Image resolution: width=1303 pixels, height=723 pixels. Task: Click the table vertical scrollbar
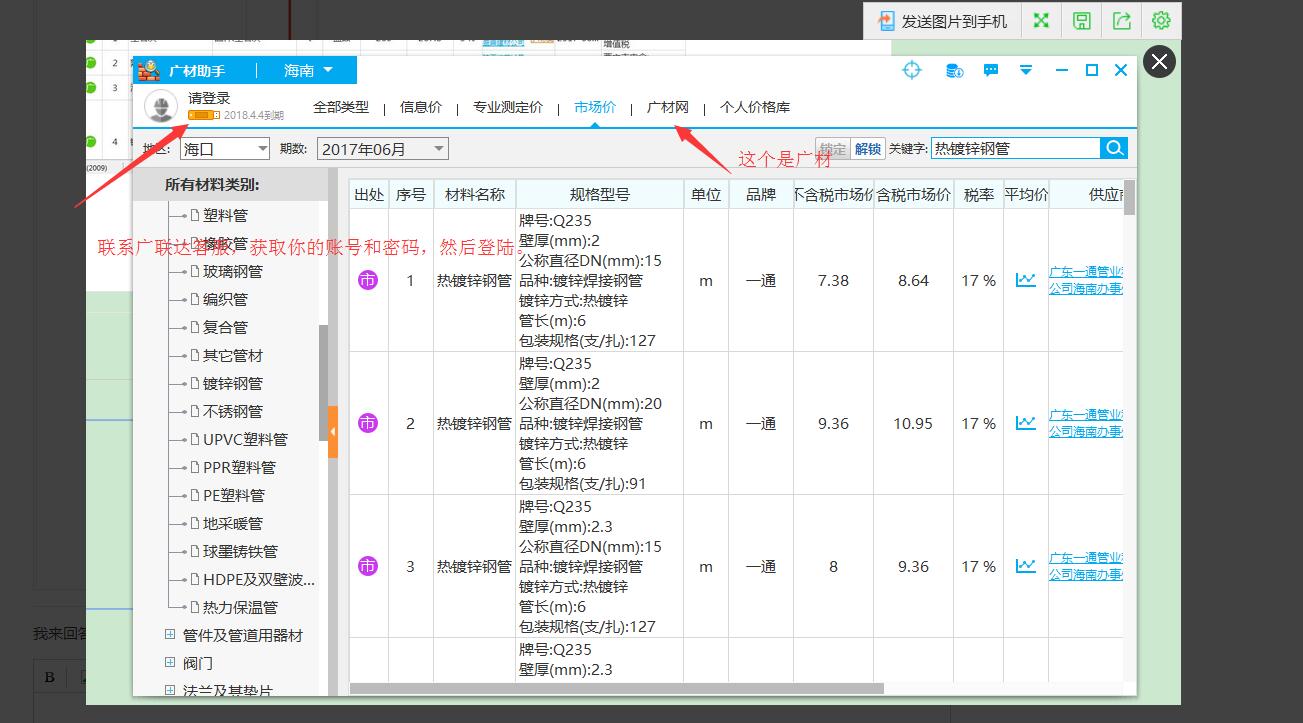(x=1129, y=198)
